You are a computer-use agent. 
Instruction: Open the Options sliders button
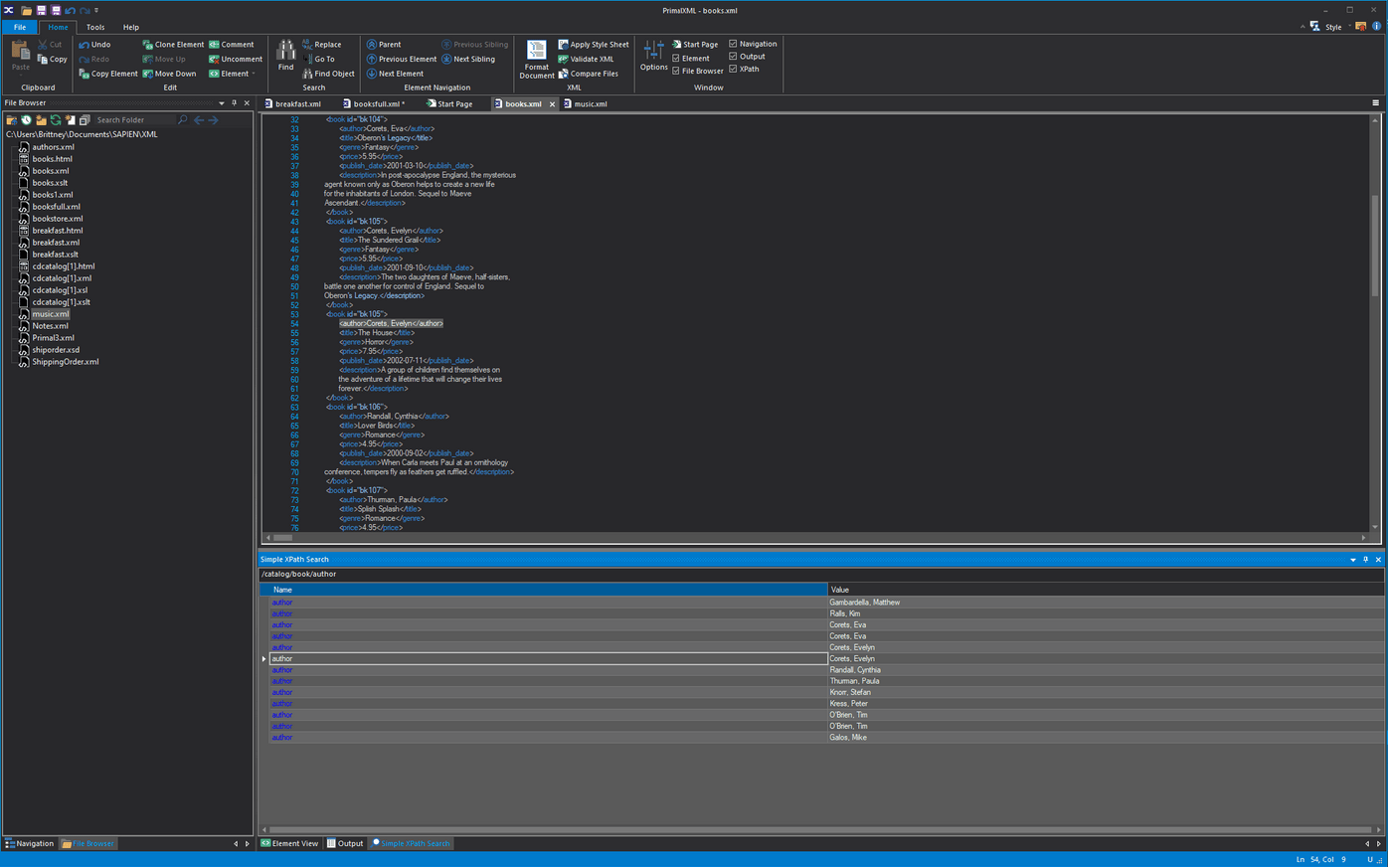pos(653,56)
